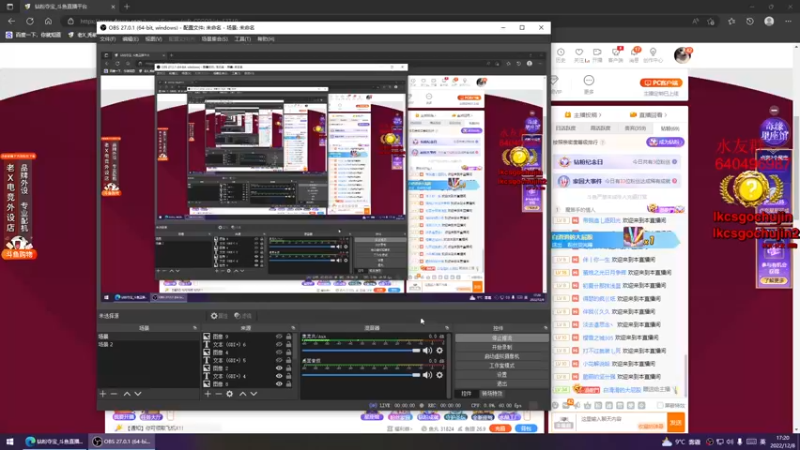Open source properties gear in Sources toolbar
Image resolution: width=800 pixels, height=450 pixels.
coord(230,394)
